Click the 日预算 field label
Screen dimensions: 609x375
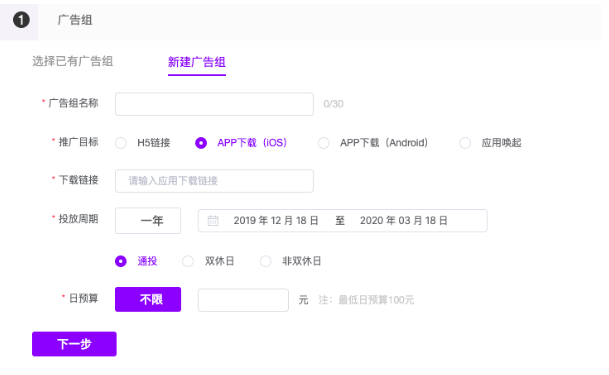click(x=84, y=298)
